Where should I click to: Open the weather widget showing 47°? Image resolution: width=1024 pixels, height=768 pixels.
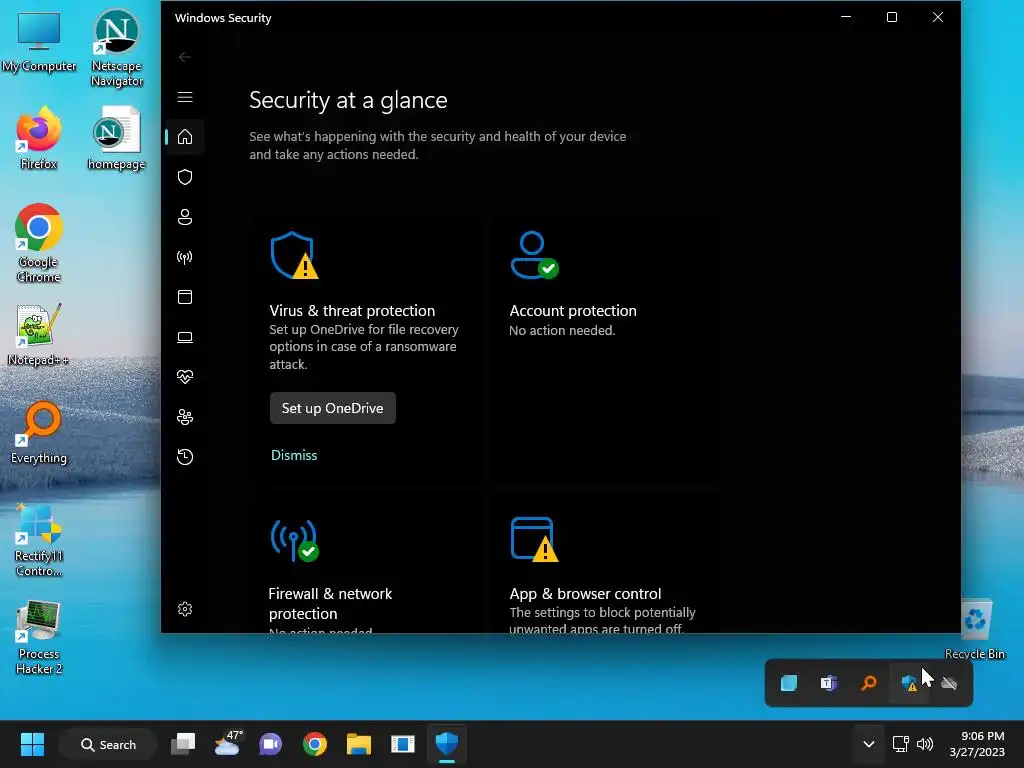click(x=227, y=744)
